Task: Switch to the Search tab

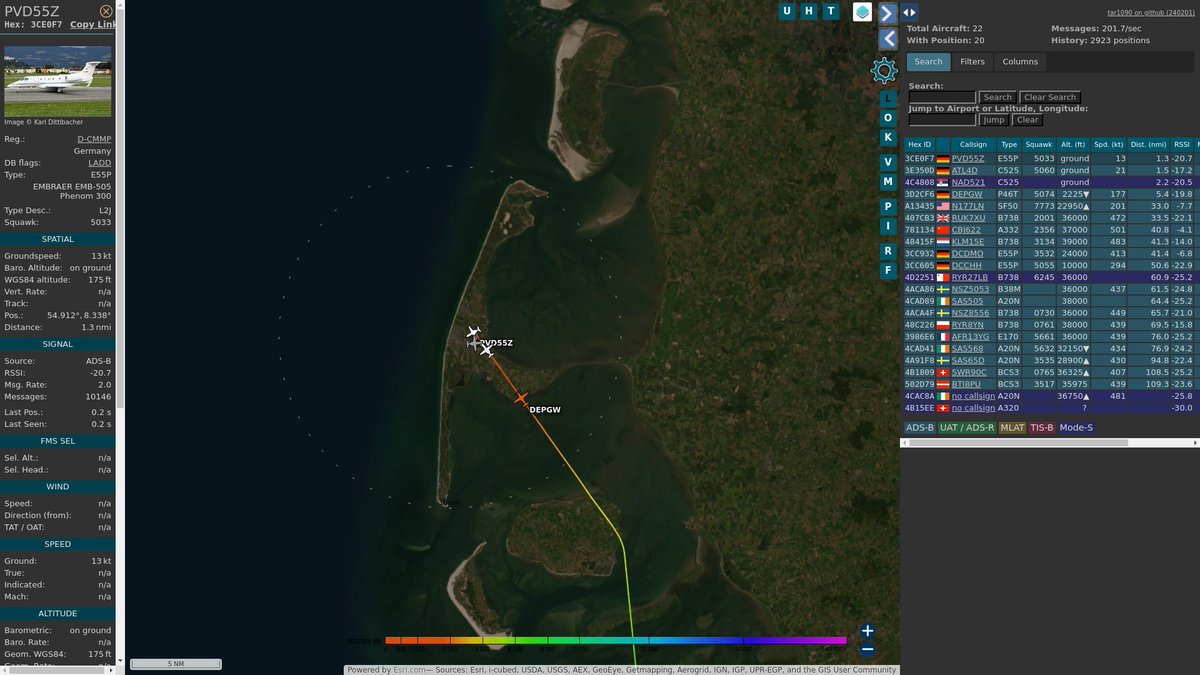Action: coord(928,62)
